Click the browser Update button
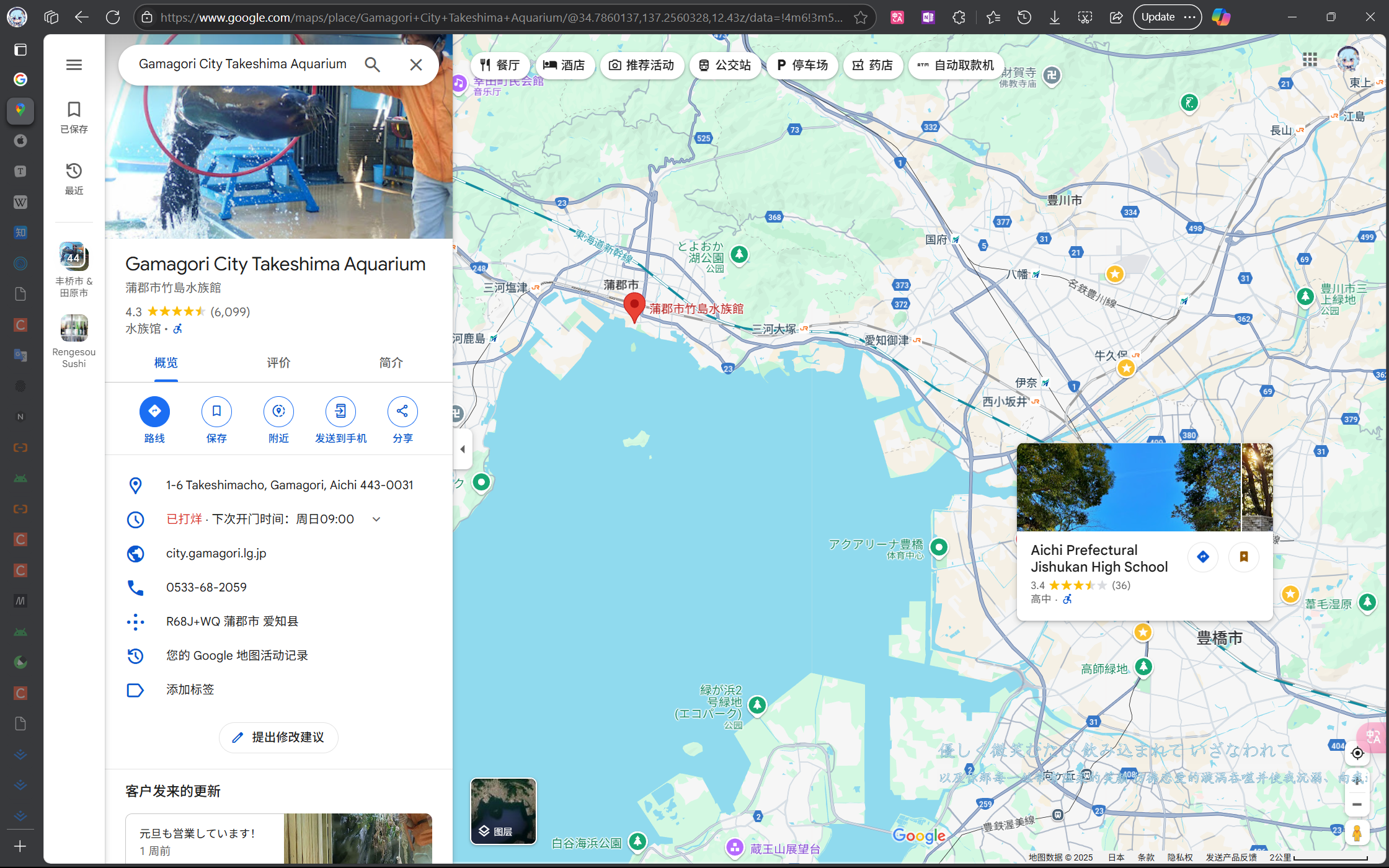 [1167, 17]
